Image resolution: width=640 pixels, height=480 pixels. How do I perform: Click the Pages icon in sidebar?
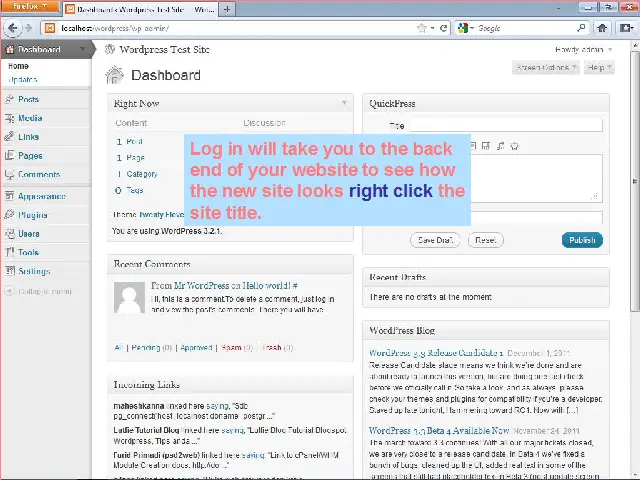pyautogui.click(x=9, y=156)
